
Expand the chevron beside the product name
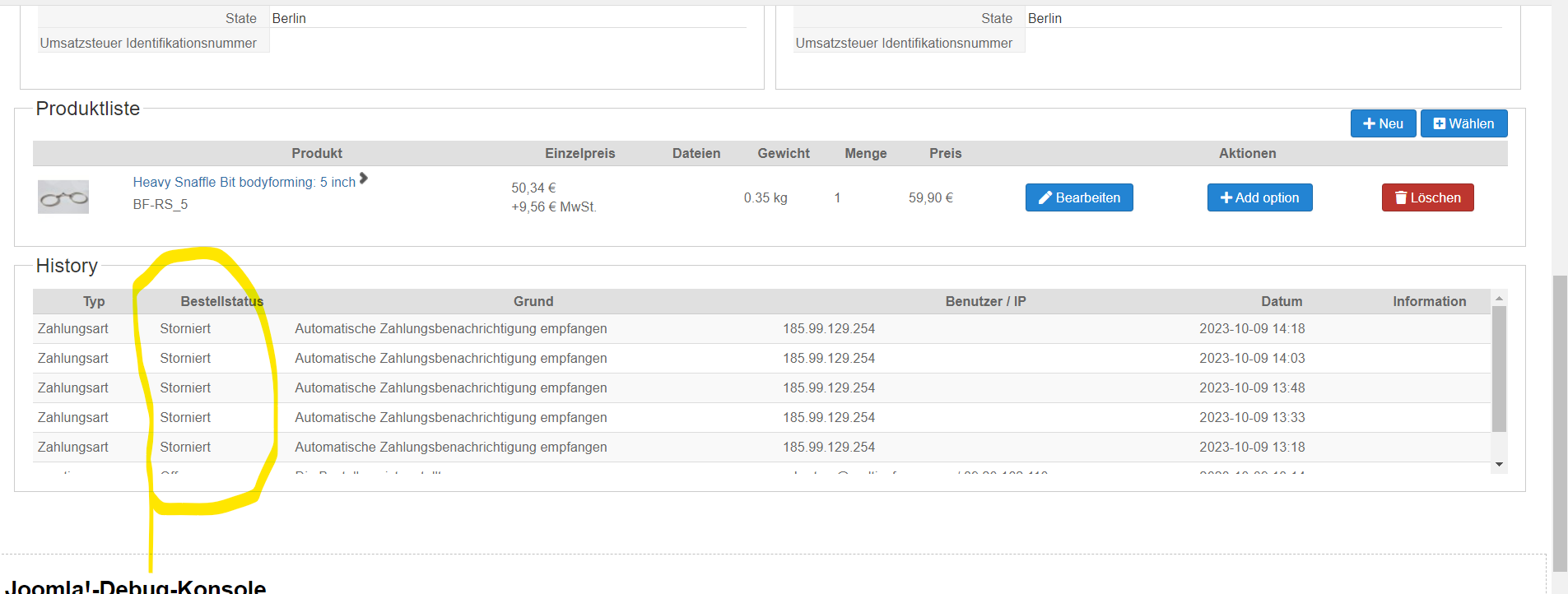point(364,179)
